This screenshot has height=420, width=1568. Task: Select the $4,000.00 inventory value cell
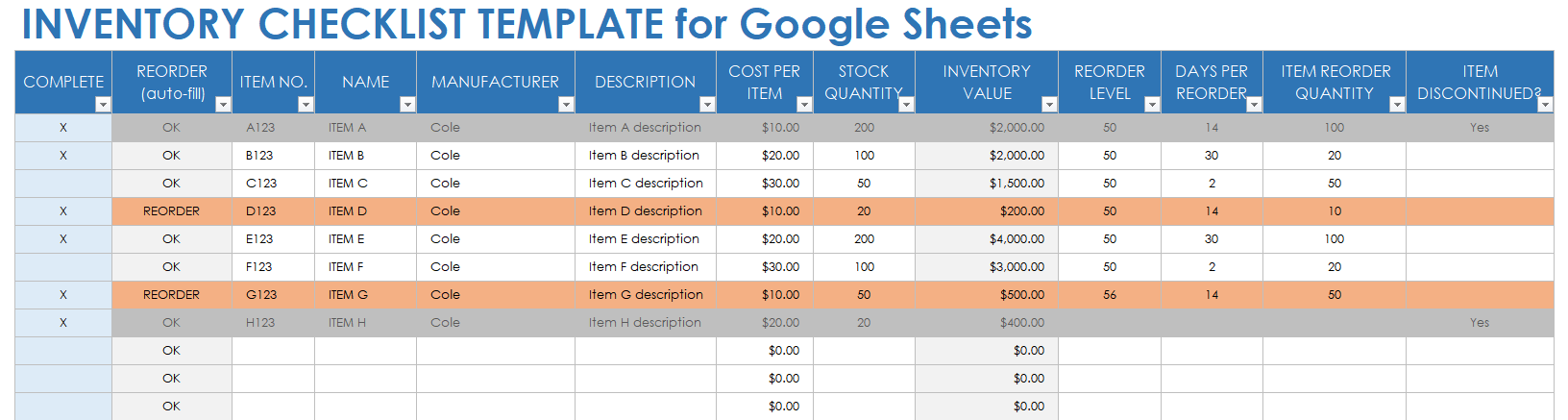coord(987,239)
